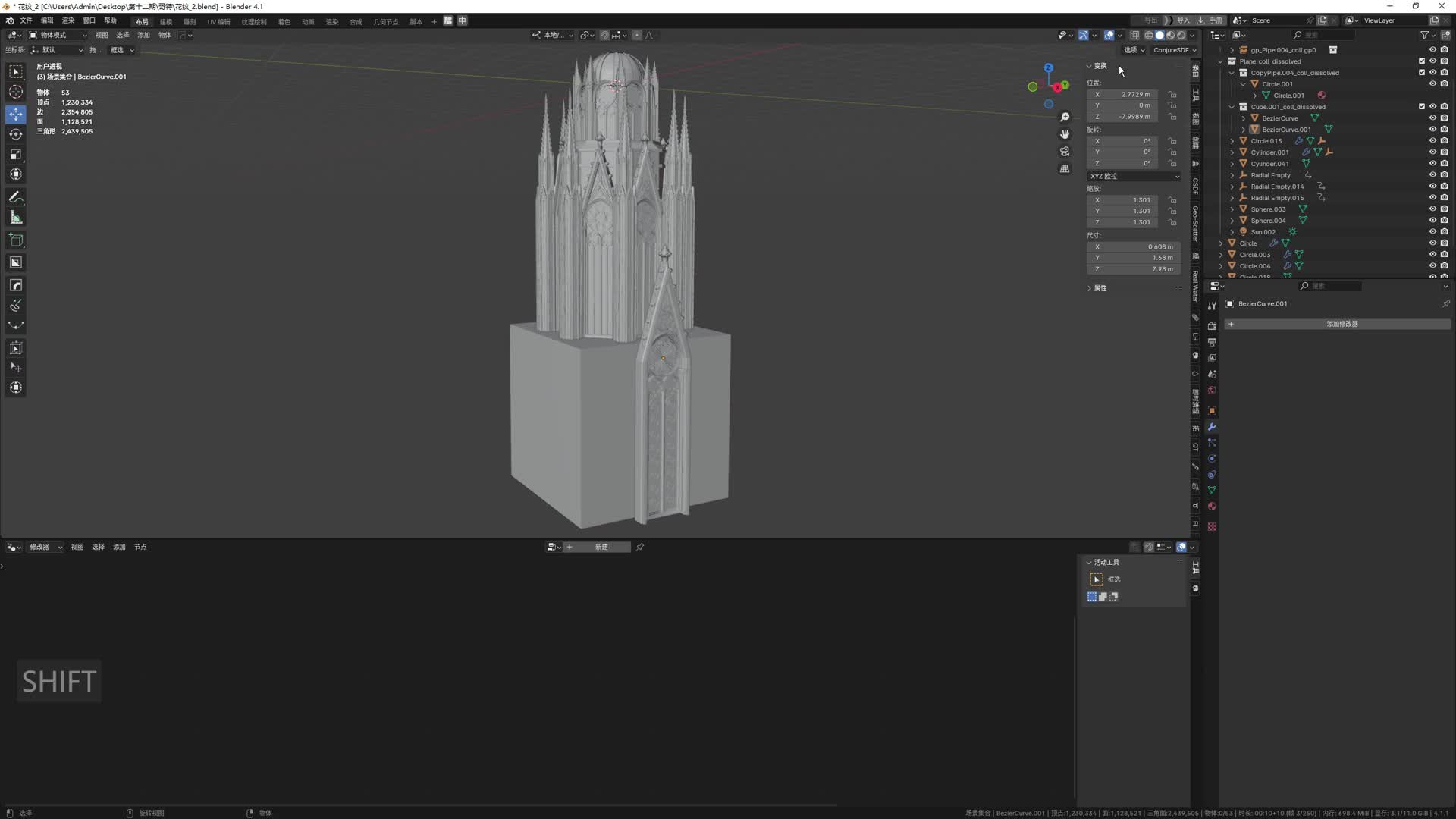Click the viewport zoom magnifier icon

(1065, 117)
